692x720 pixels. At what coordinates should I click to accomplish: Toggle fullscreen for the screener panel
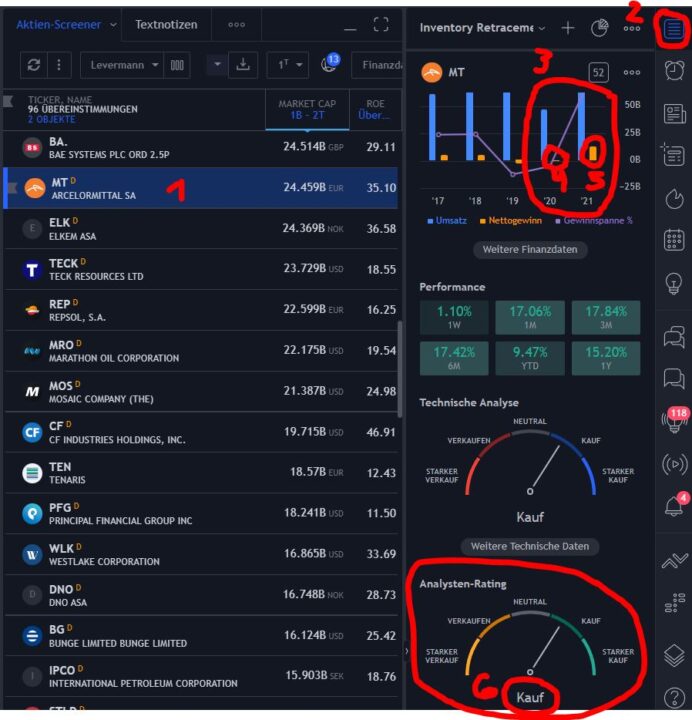point(381,25)
